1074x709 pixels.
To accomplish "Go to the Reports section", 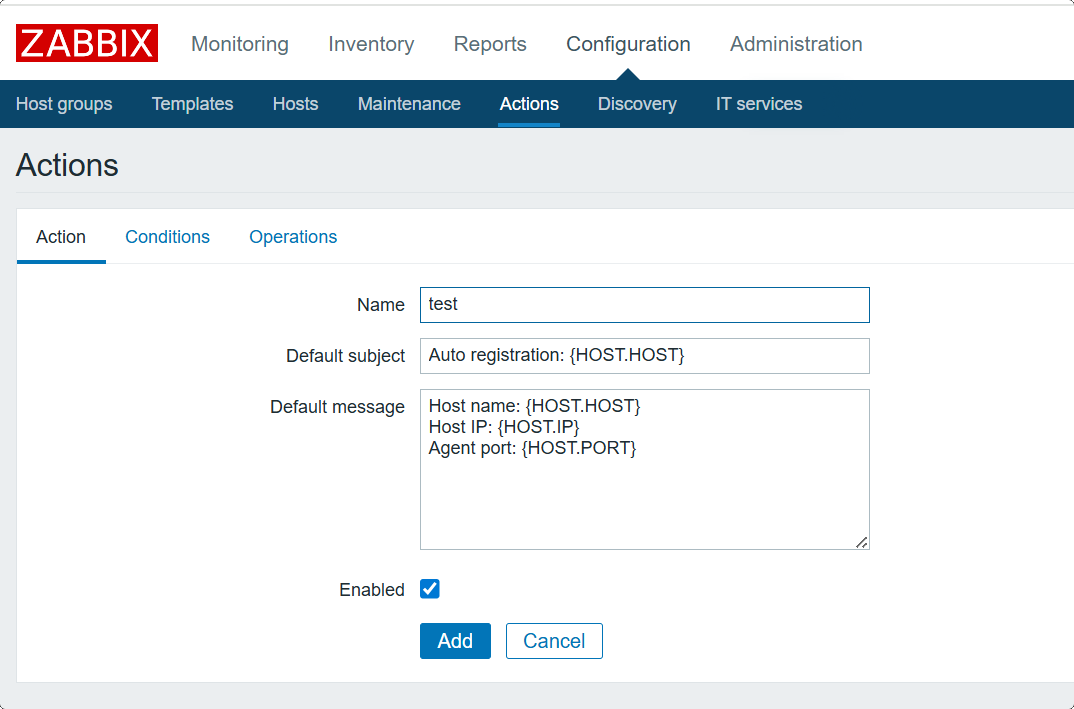I will click(490, 44).
